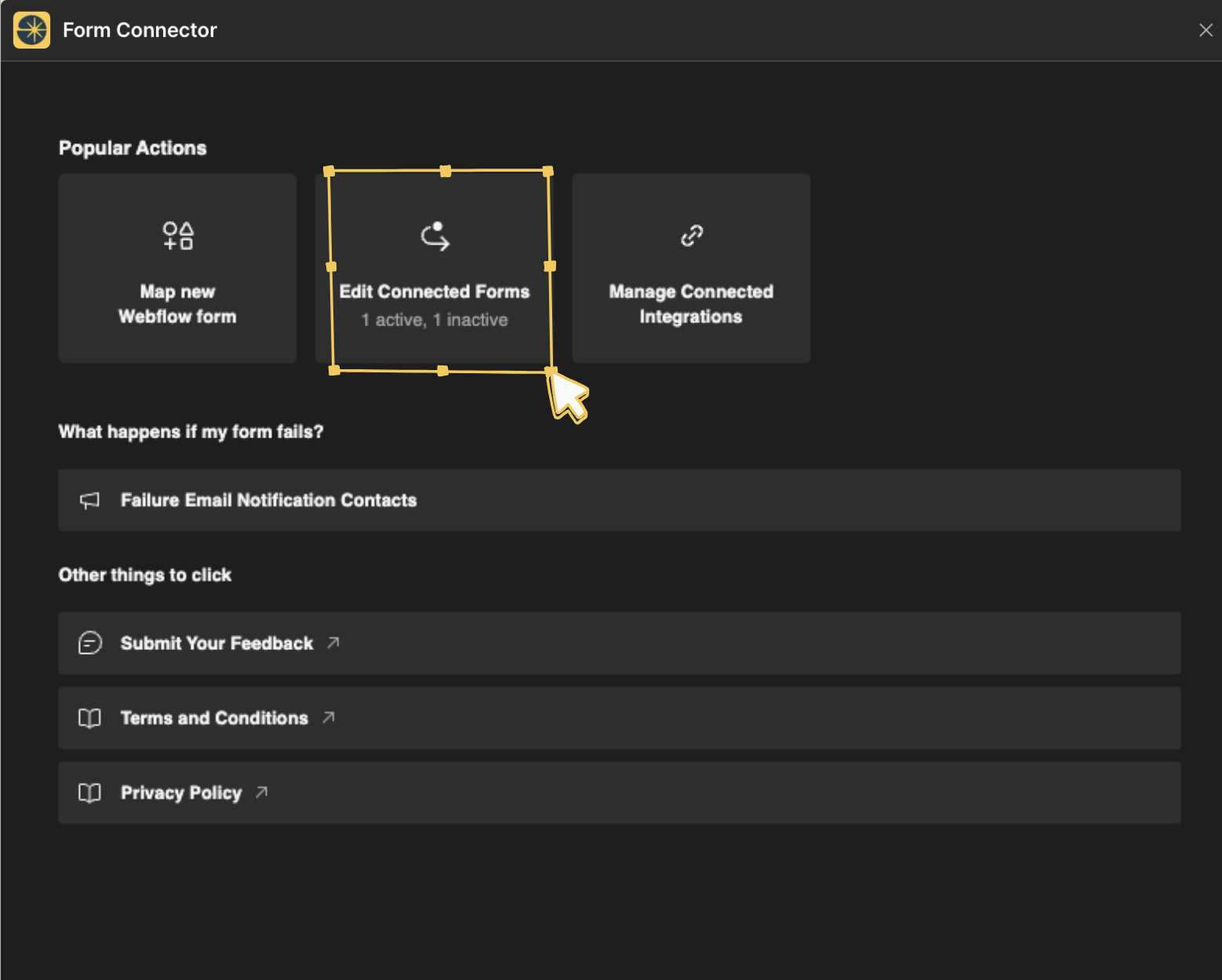Viewport: 1222px width, 980px height.
Task: Click the external arrow after Terms and Conditions
Action: [x=329, y=717]
